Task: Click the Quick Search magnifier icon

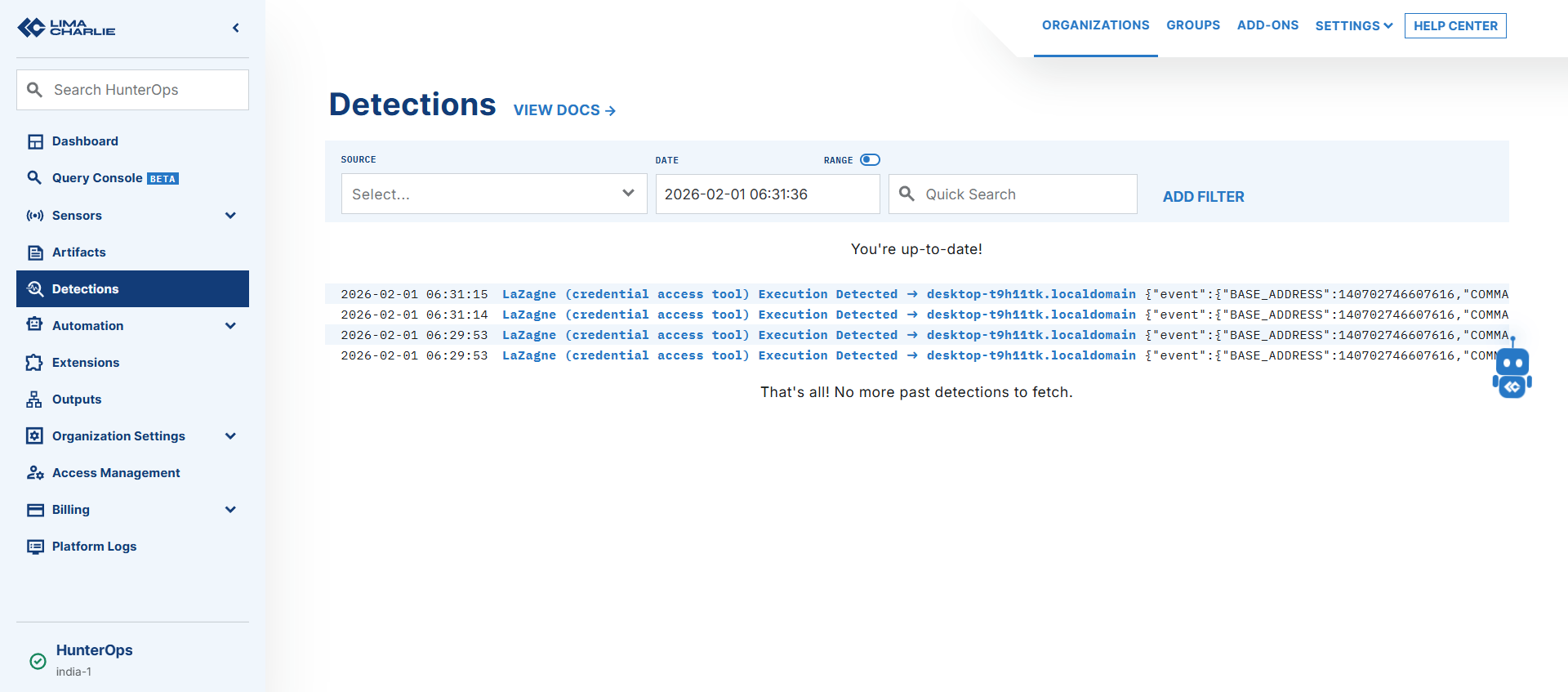Action: [x=906, y=194]
